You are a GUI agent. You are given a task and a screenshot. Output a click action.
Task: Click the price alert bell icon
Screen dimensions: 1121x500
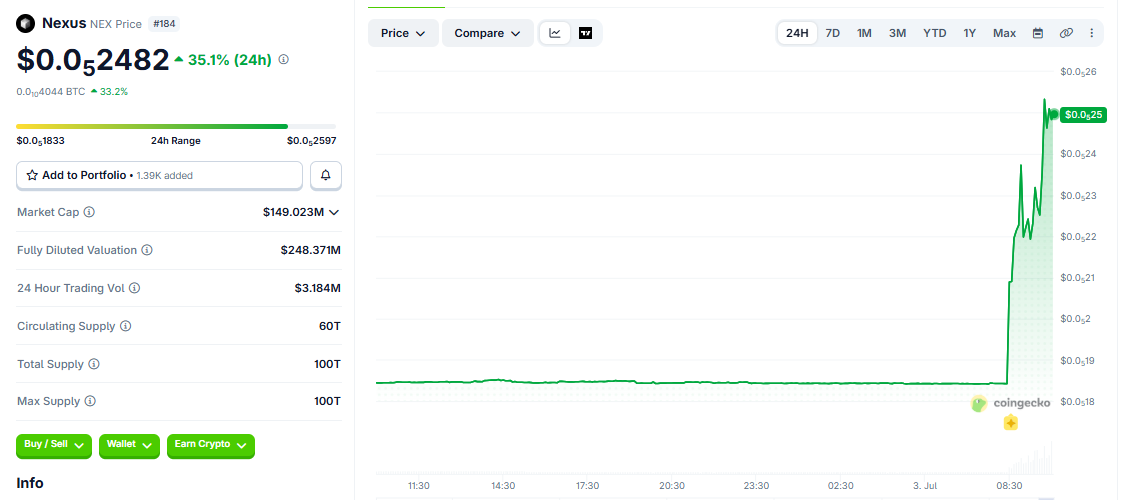(326, 175)
